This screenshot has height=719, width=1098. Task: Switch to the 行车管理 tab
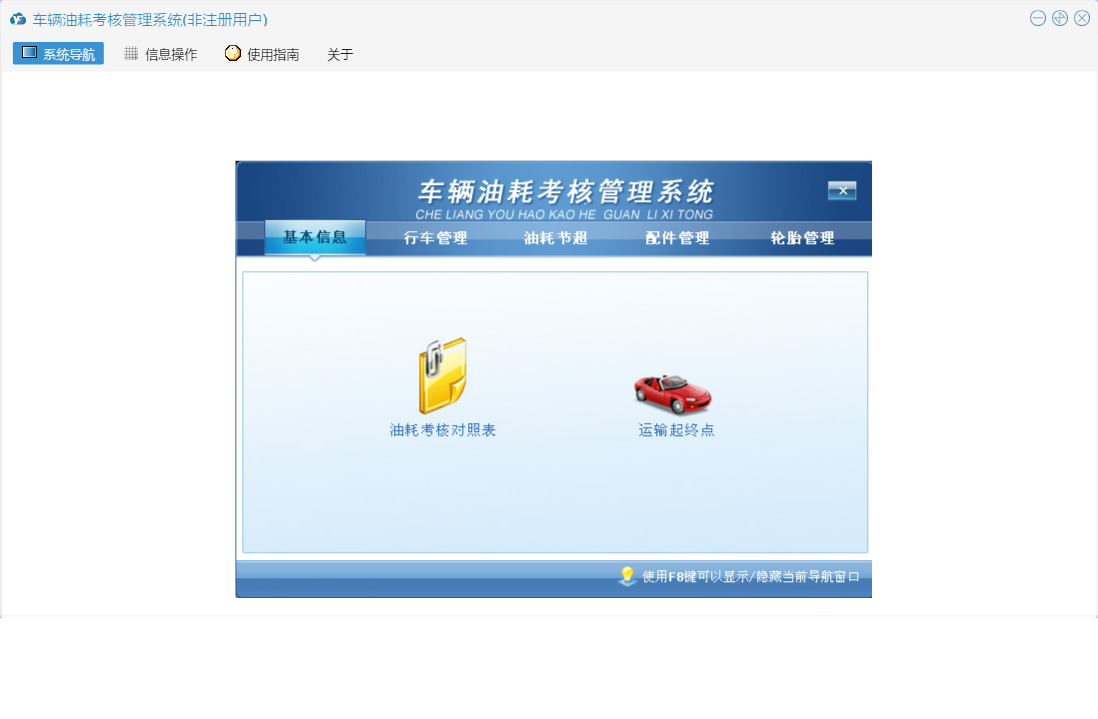point(436,238)
